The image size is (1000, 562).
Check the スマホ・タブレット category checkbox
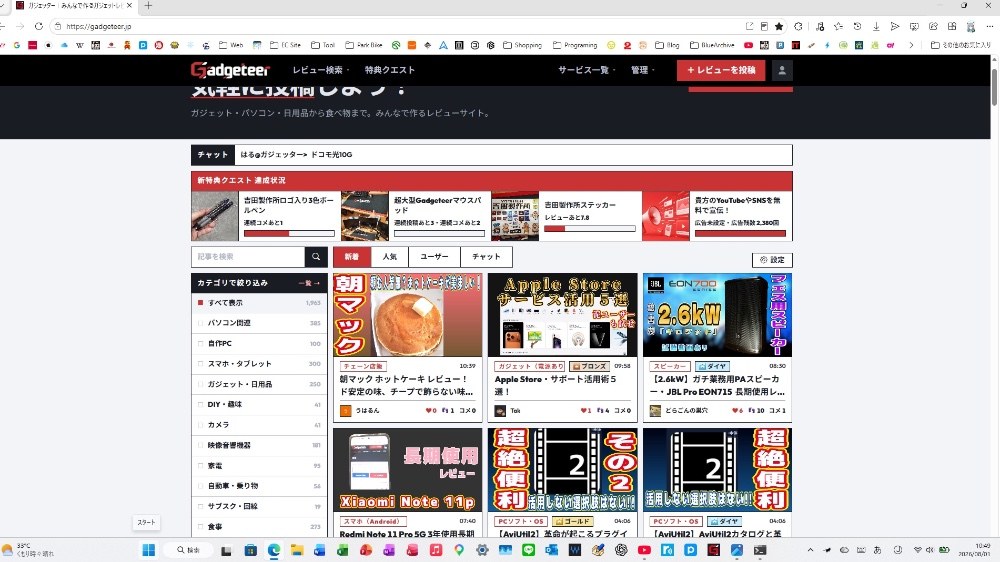(200, 364)
